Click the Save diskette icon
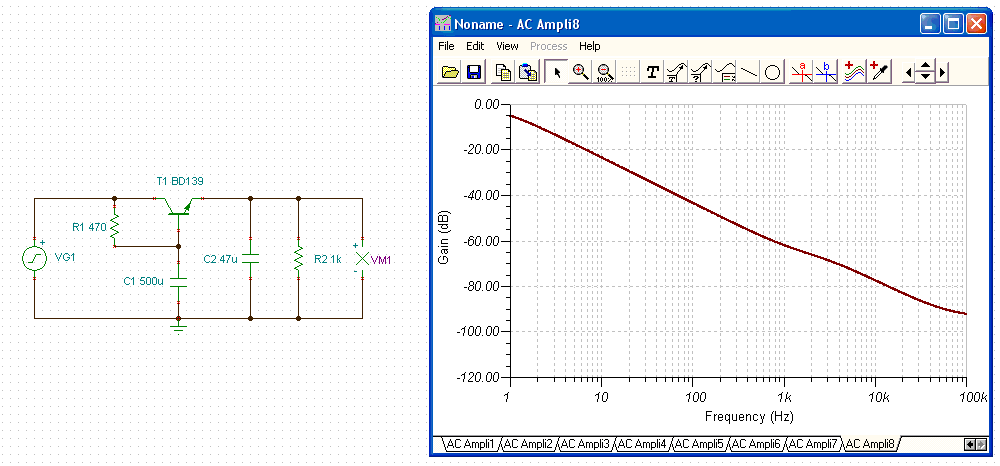This screenshot has width=1000, height=466. [x=473, y=72]
